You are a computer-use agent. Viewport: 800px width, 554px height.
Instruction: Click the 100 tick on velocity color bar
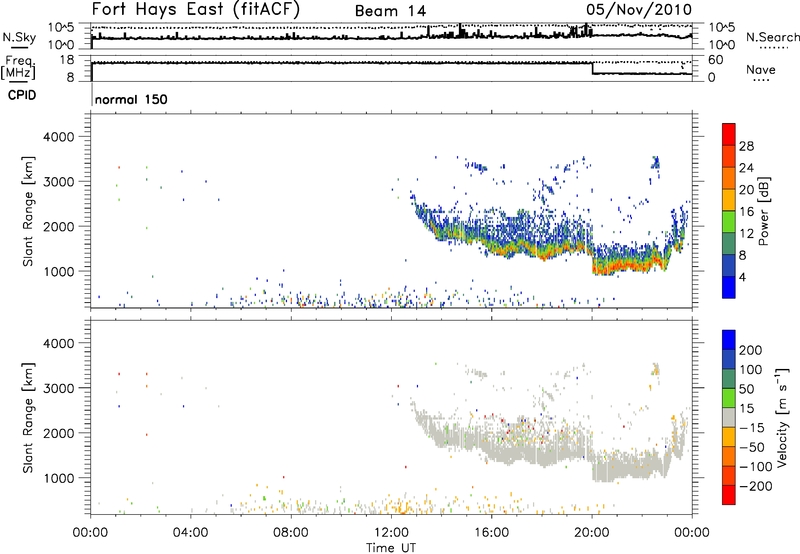[x=751, y=370]
